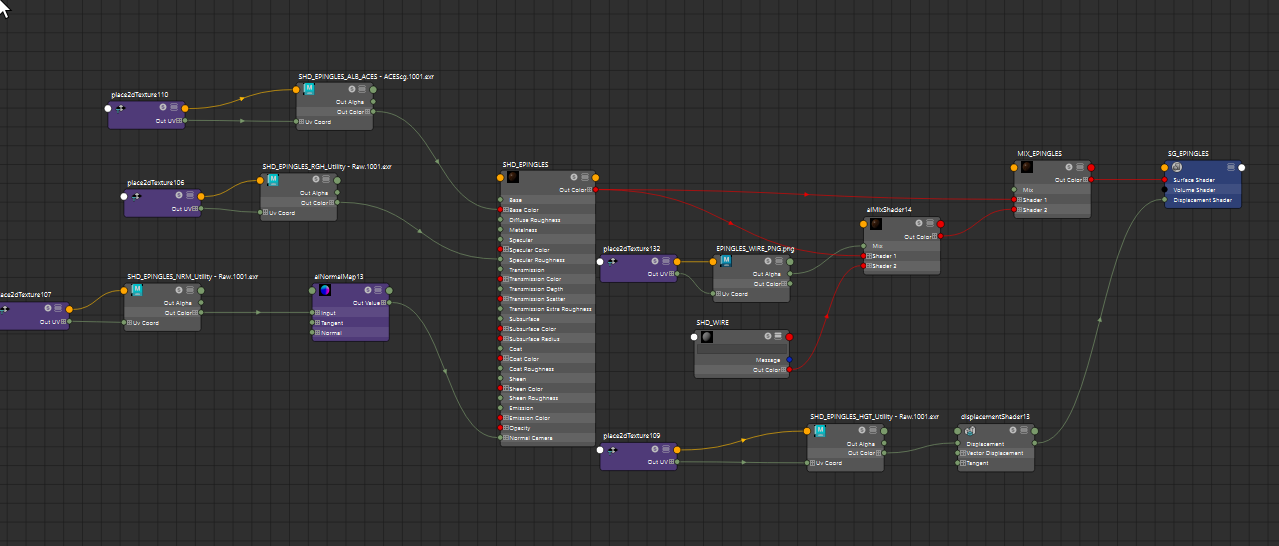
Task: Click Out Alpha row on EPINGLES_WIRE_PNG.png node
Action: (x=751, y=274)
